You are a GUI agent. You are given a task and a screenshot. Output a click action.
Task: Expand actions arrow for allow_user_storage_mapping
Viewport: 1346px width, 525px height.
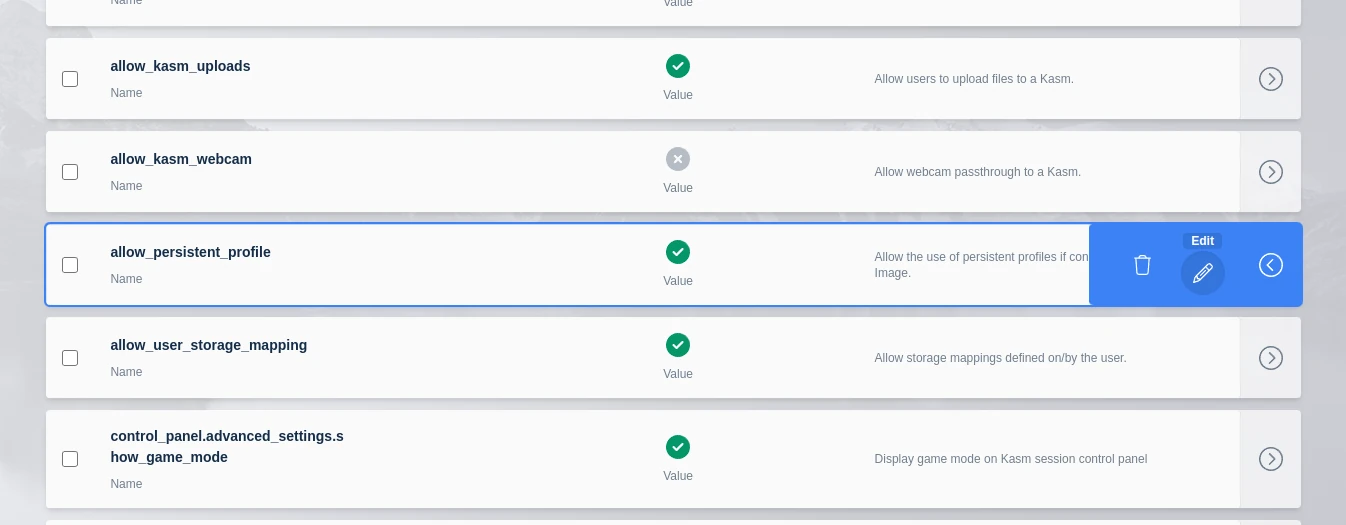1270,358
